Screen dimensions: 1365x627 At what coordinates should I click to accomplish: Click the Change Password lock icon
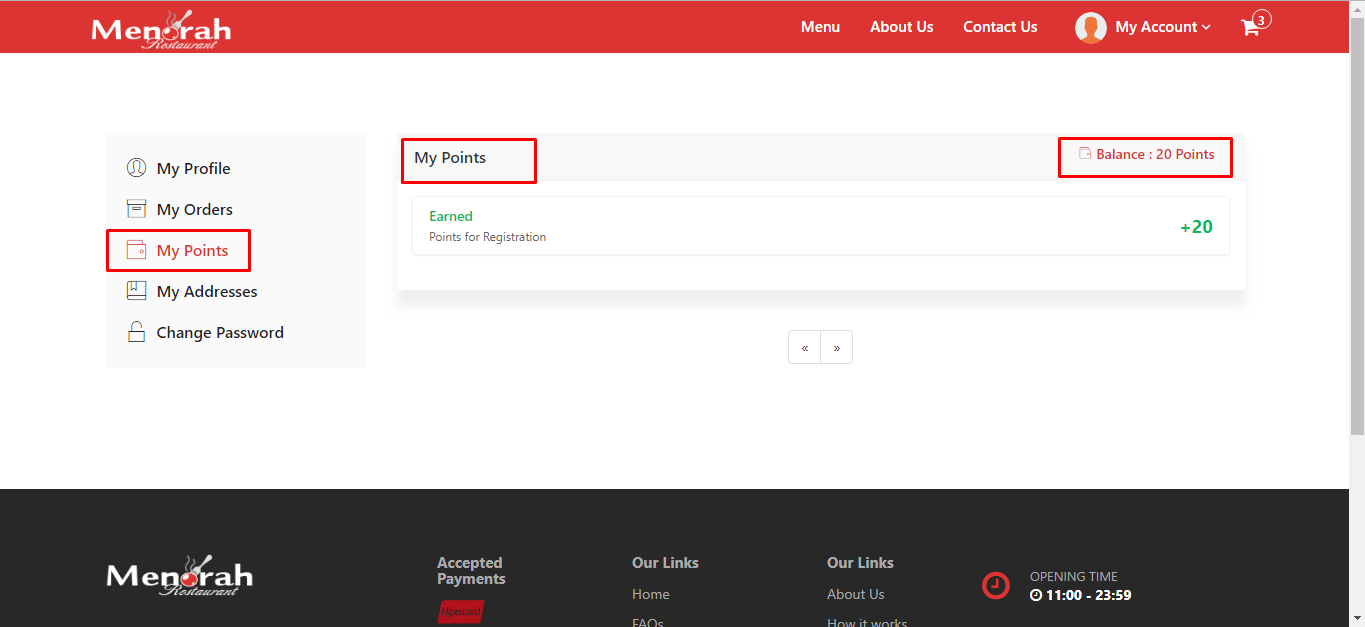(136, 332)
